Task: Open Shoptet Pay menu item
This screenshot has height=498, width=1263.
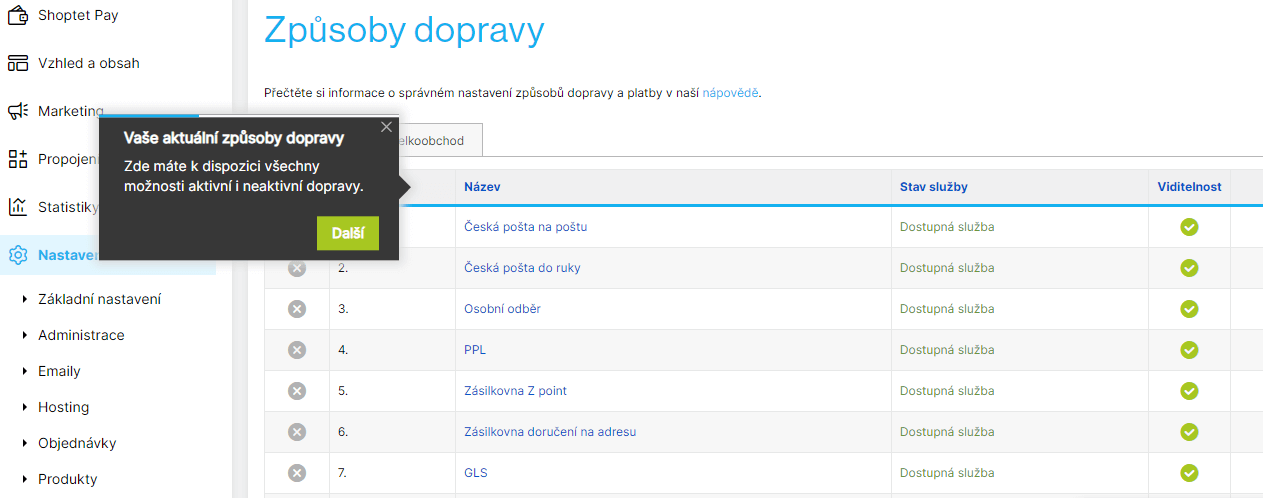Action: pos(78,15)
